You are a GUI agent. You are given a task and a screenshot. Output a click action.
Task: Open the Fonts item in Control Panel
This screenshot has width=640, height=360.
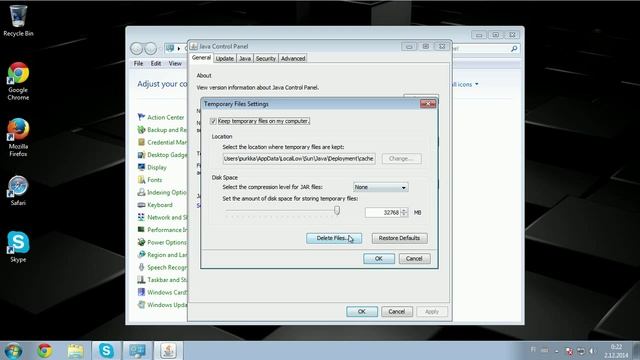[x=150, y=180]
